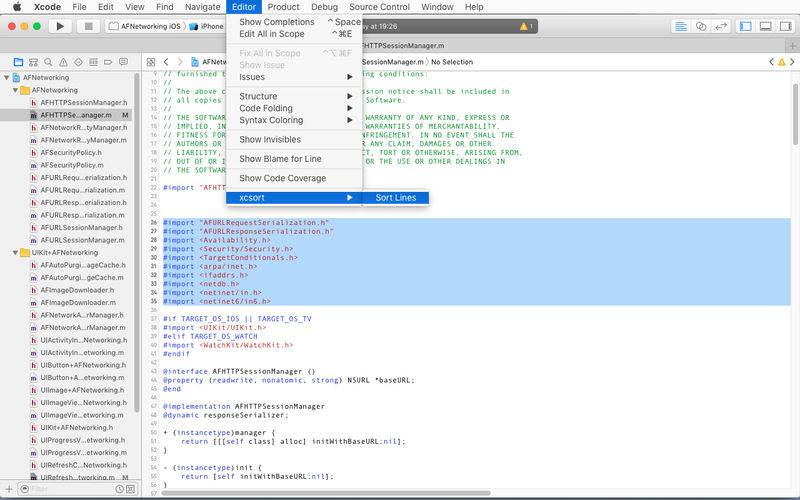Collapse the AFNetworking project root
The image size is (800, 500).
click(7, 78)
